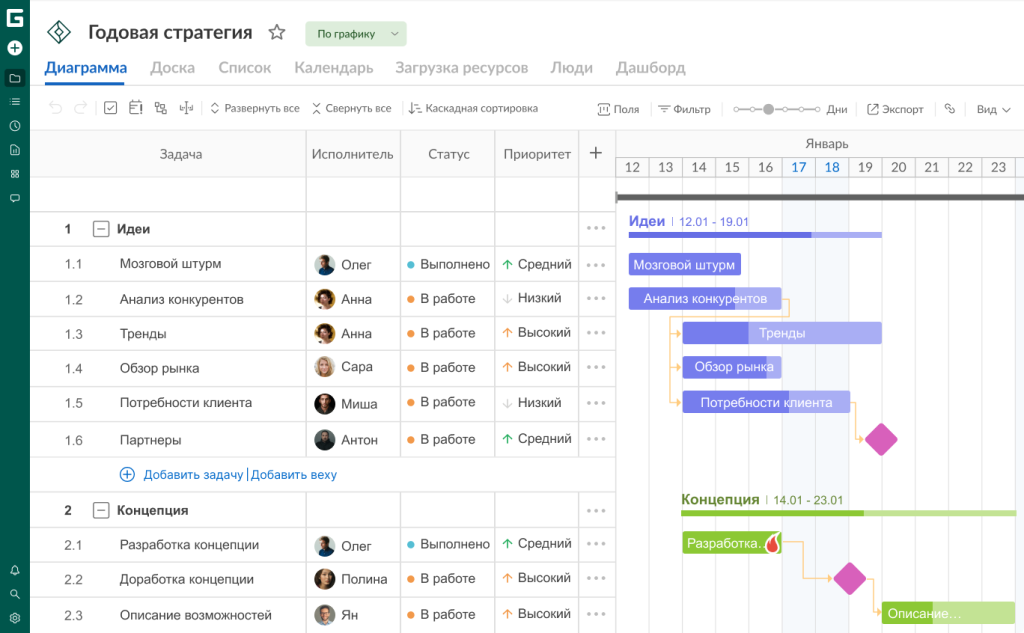Screen dimensions: 1024x633
Task: Switch to the Доска tab
Action: point(172,68)
